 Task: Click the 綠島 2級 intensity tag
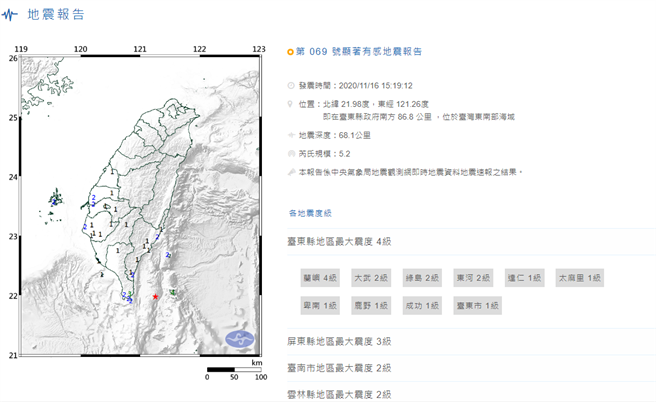coord(421,277)
